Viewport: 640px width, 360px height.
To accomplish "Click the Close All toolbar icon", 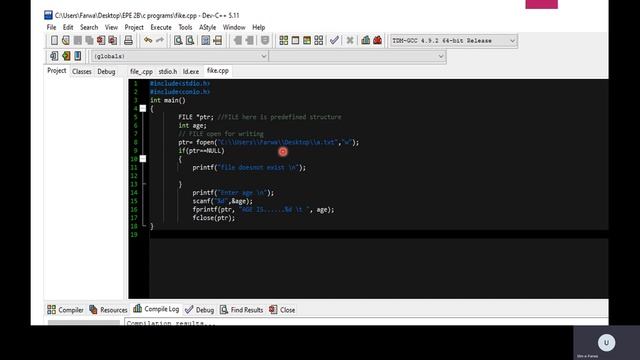I will point(112,40).
